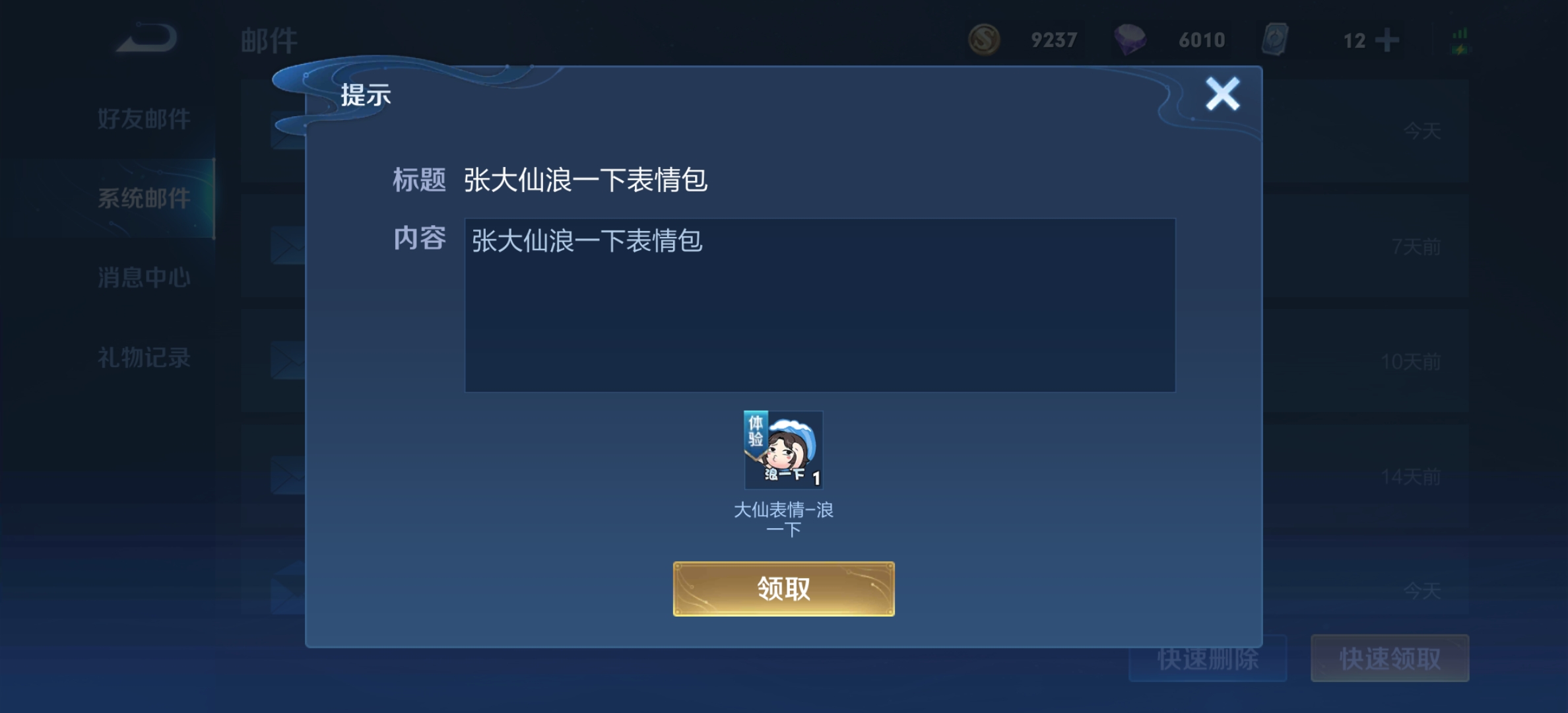Close the 提示 dialog with the X
This screenshot has width=1568, height=713.
1222,94
